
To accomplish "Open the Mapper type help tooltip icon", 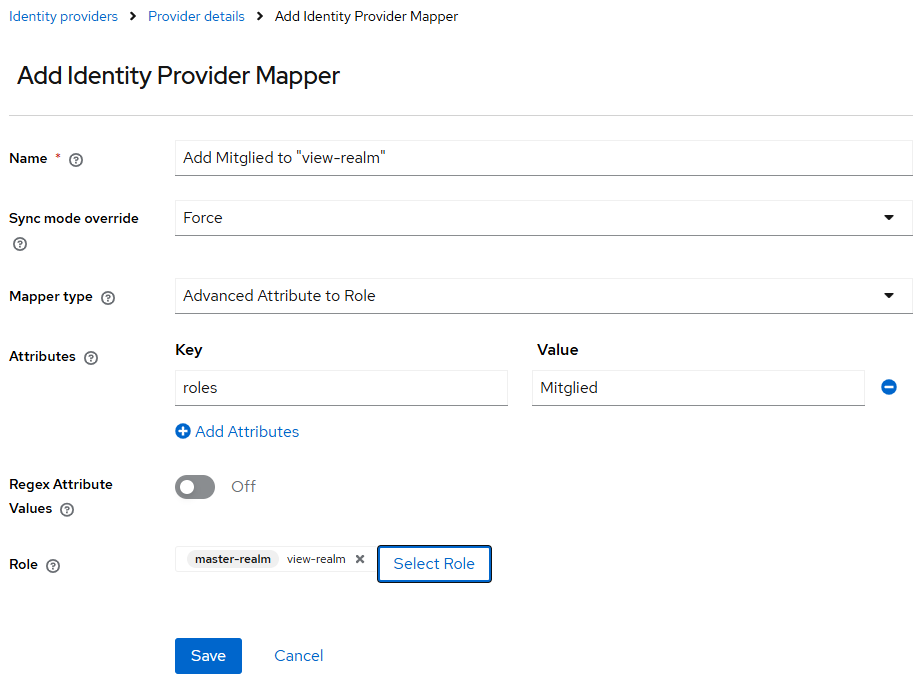I will click(x=108, y=298).
